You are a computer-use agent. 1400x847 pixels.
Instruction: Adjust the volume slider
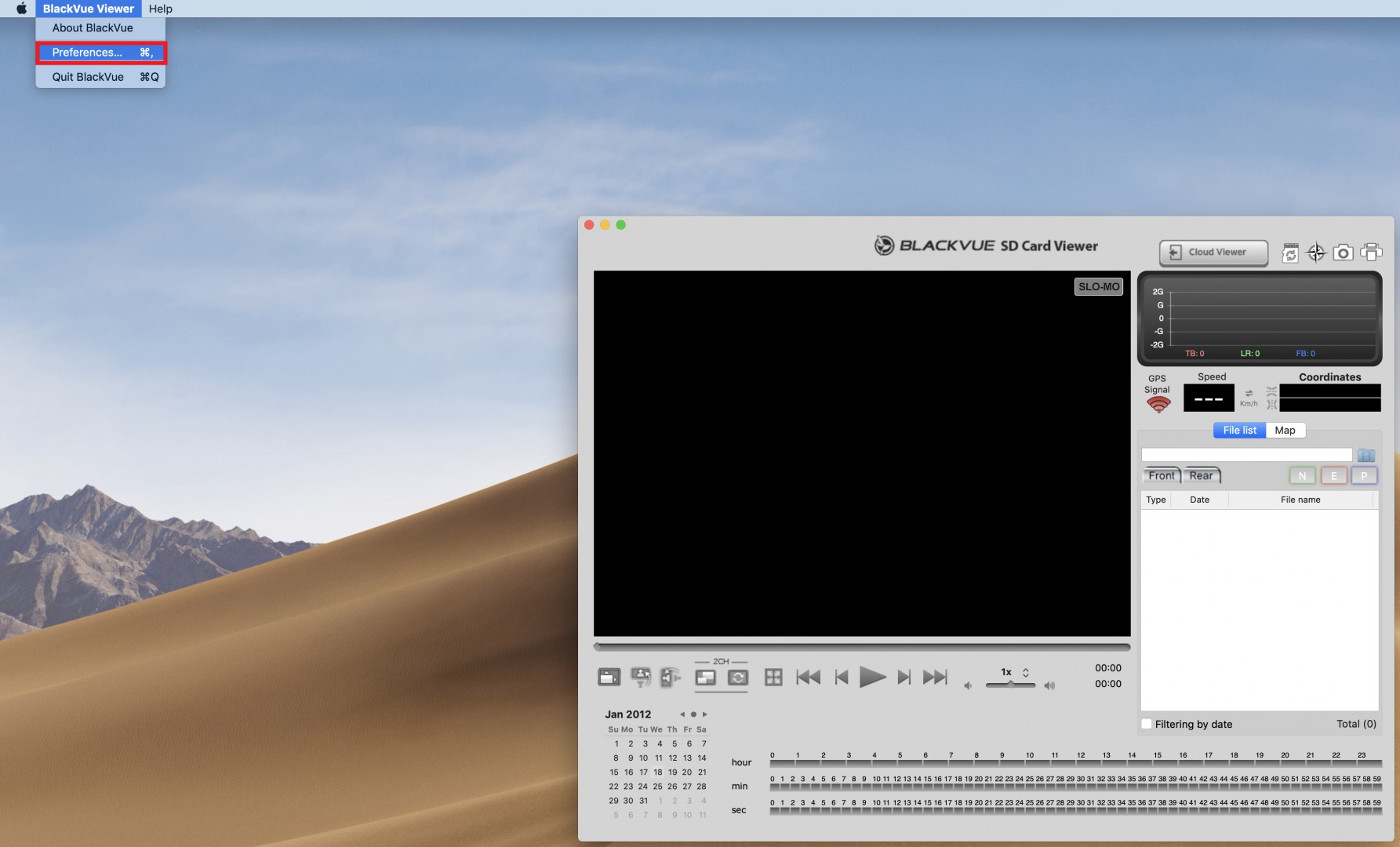tap(1010, 685)
